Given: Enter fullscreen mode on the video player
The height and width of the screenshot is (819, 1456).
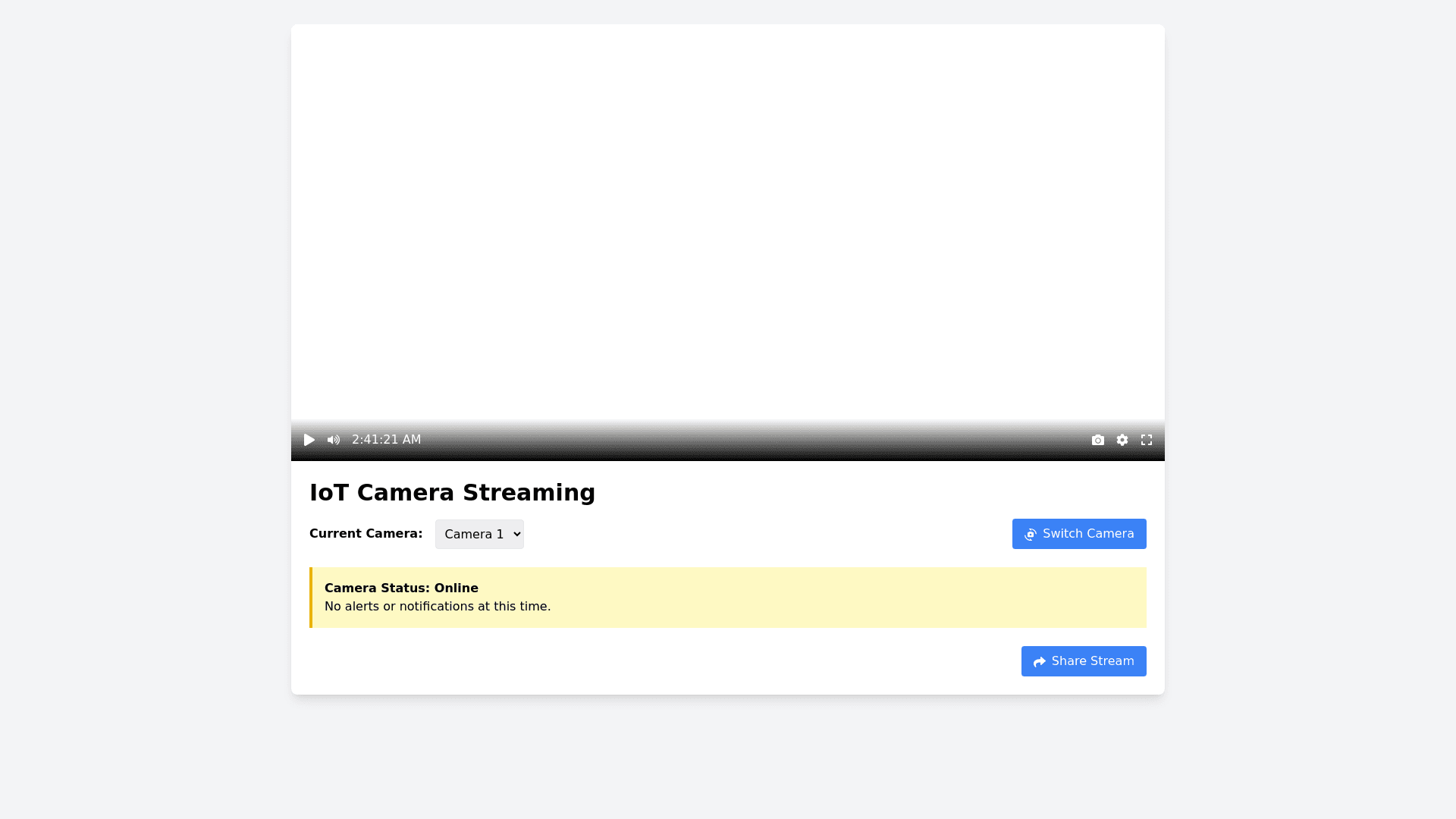Looking at the screenshot, I should point(1147,440).
